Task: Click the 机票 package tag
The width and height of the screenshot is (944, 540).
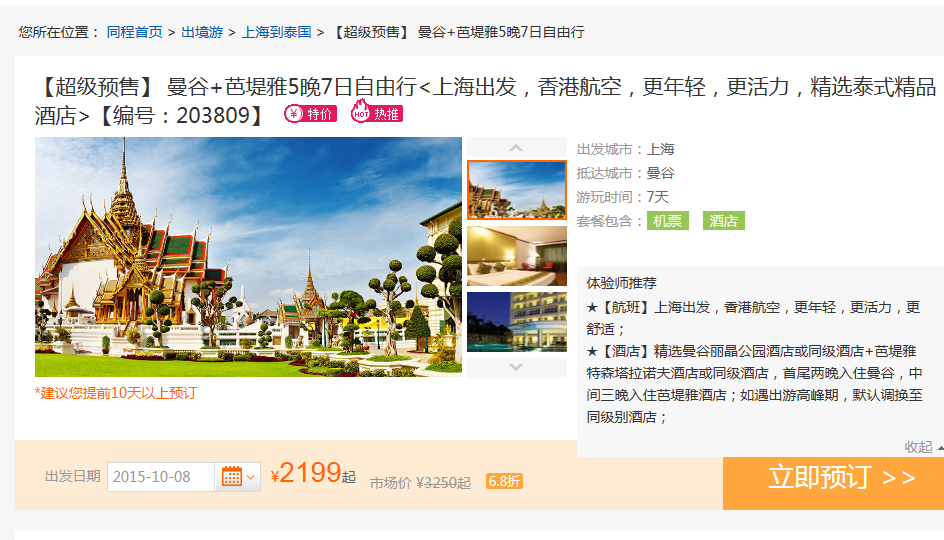Action: coord(668,221)
